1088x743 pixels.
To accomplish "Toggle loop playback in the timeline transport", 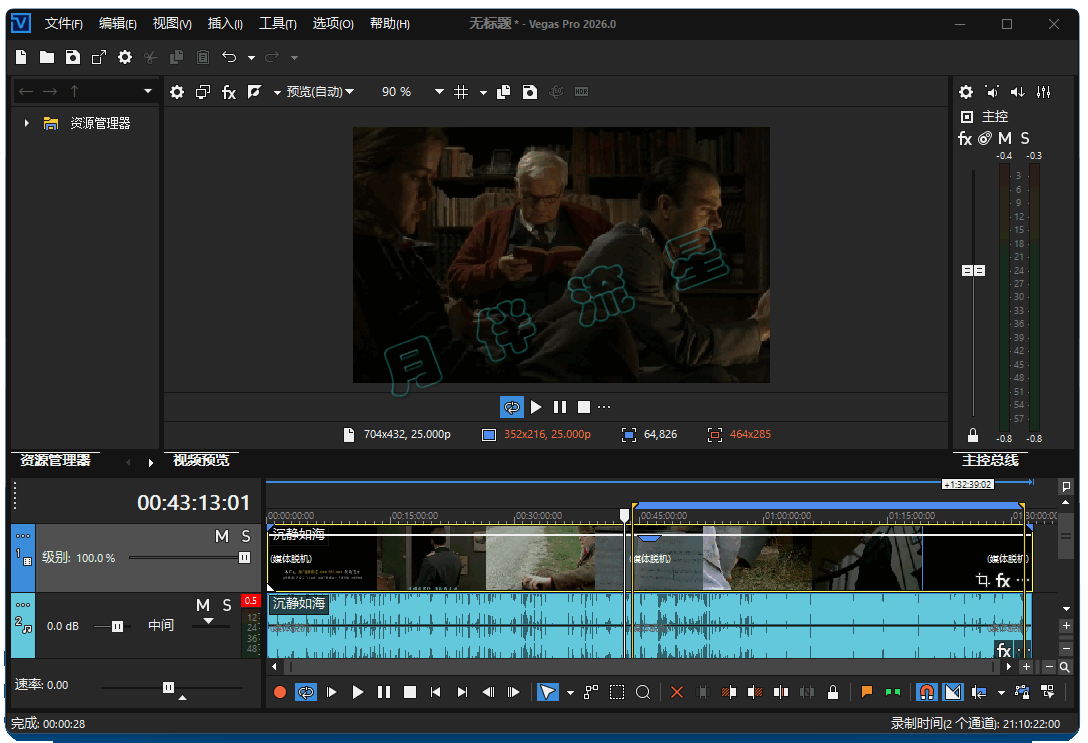I will pos(305,692).
